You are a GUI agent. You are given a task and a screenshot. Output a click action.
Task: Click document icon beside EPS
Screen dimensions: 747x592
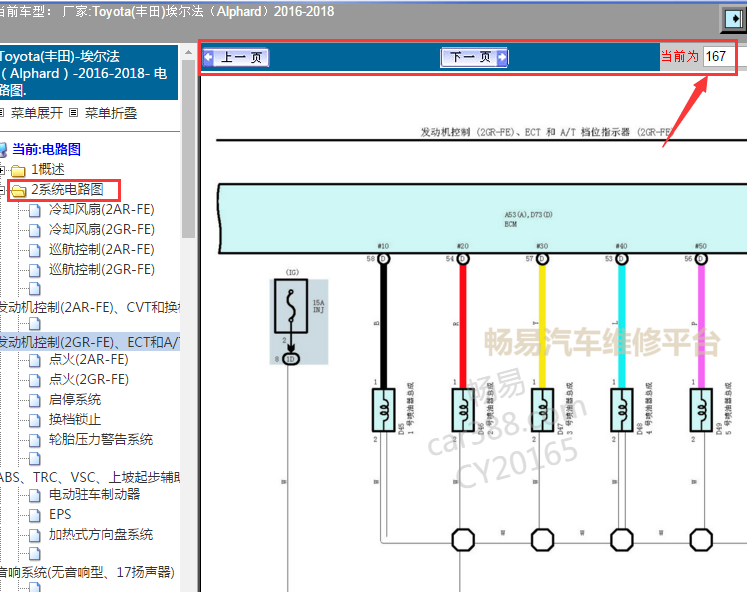coord(35,515)
